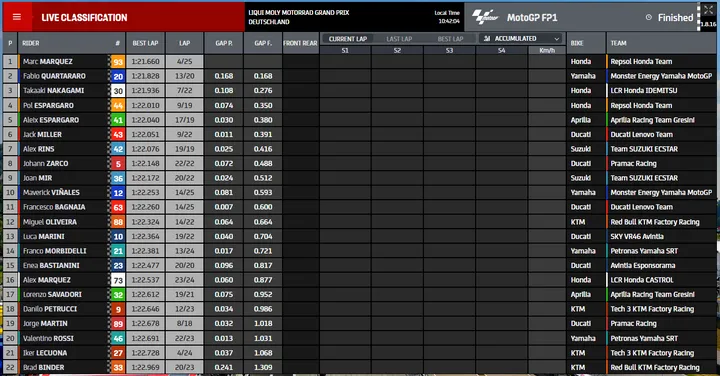Click Aprilia bike in Aleix Espargaro's row
The height and width of the screenshot is (376, 720).
coord(580,120)
